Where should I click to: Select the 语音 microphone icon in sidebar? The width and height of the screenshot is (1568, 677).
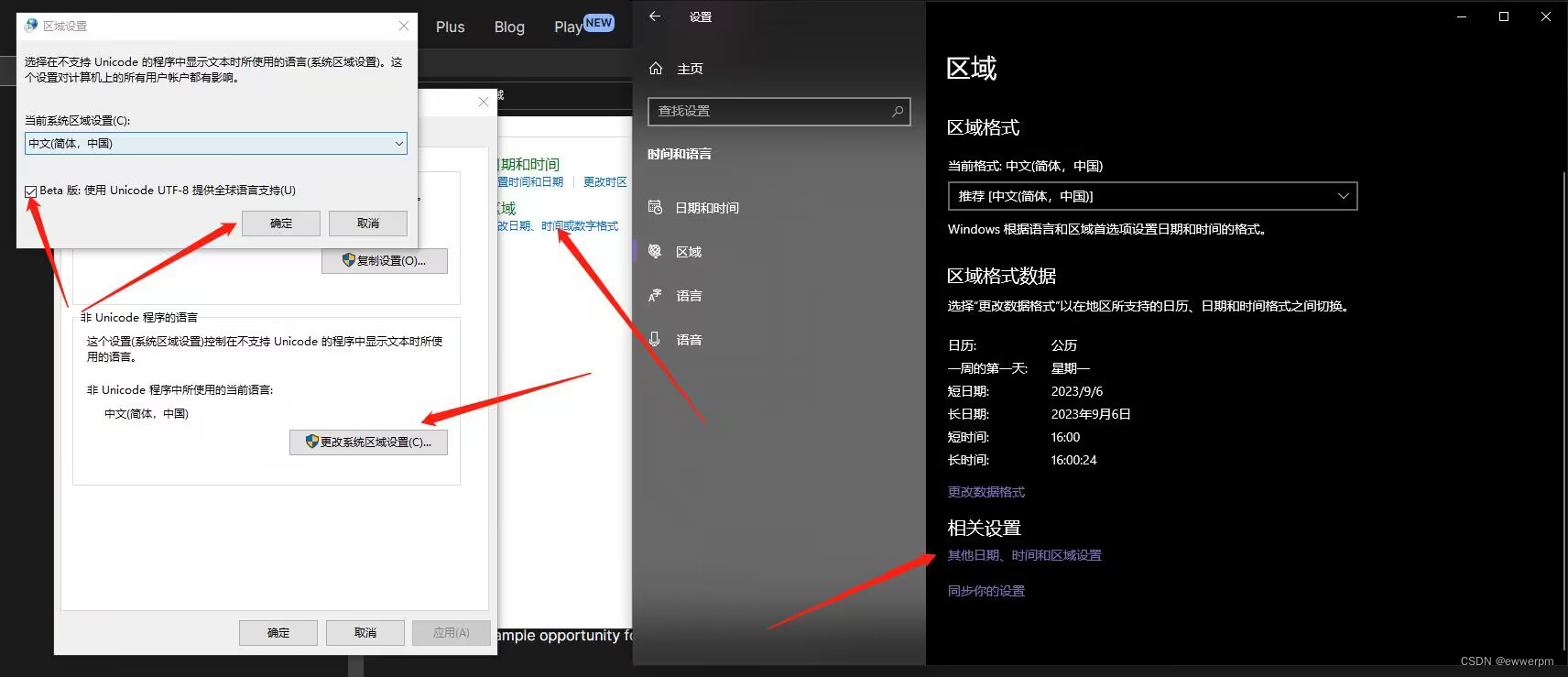(x=655, y=339)
